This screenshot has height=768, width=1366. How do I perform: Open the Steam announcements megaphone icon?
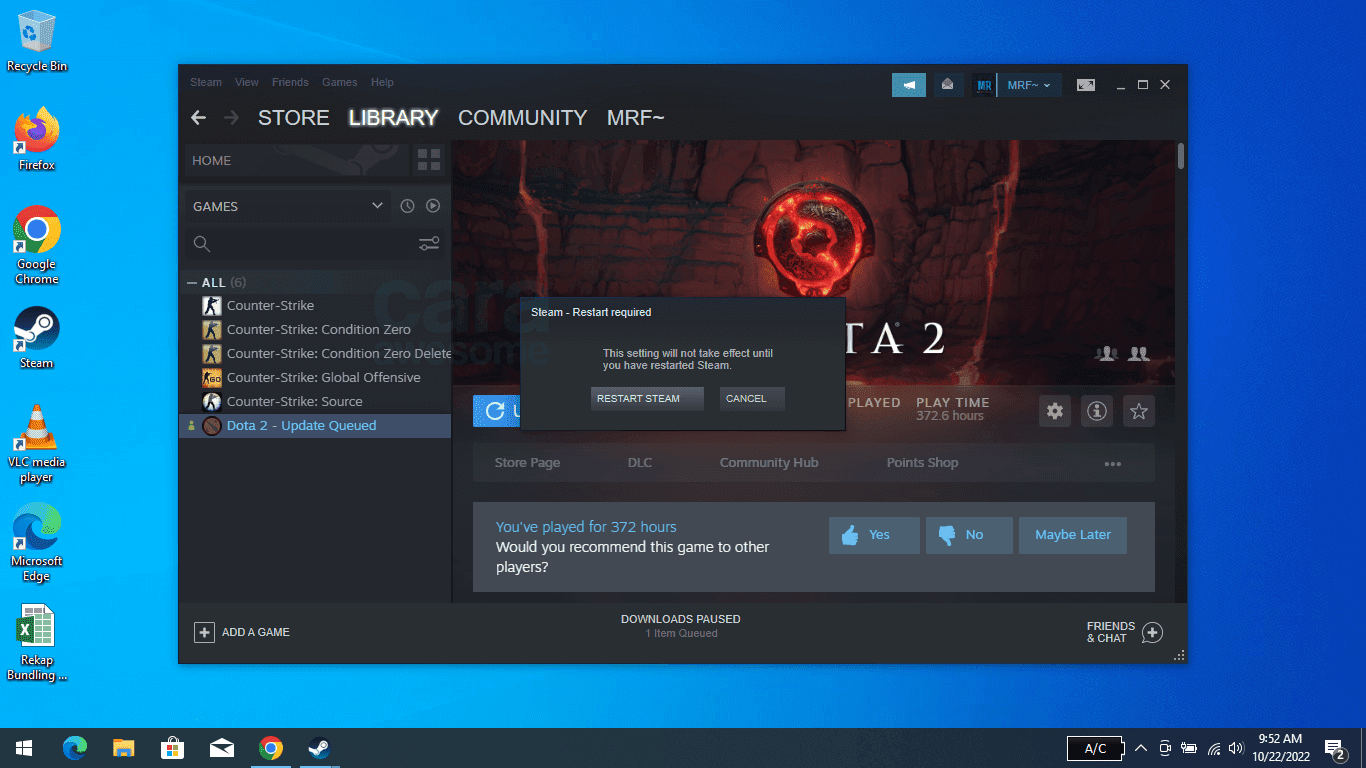[909, 85]
